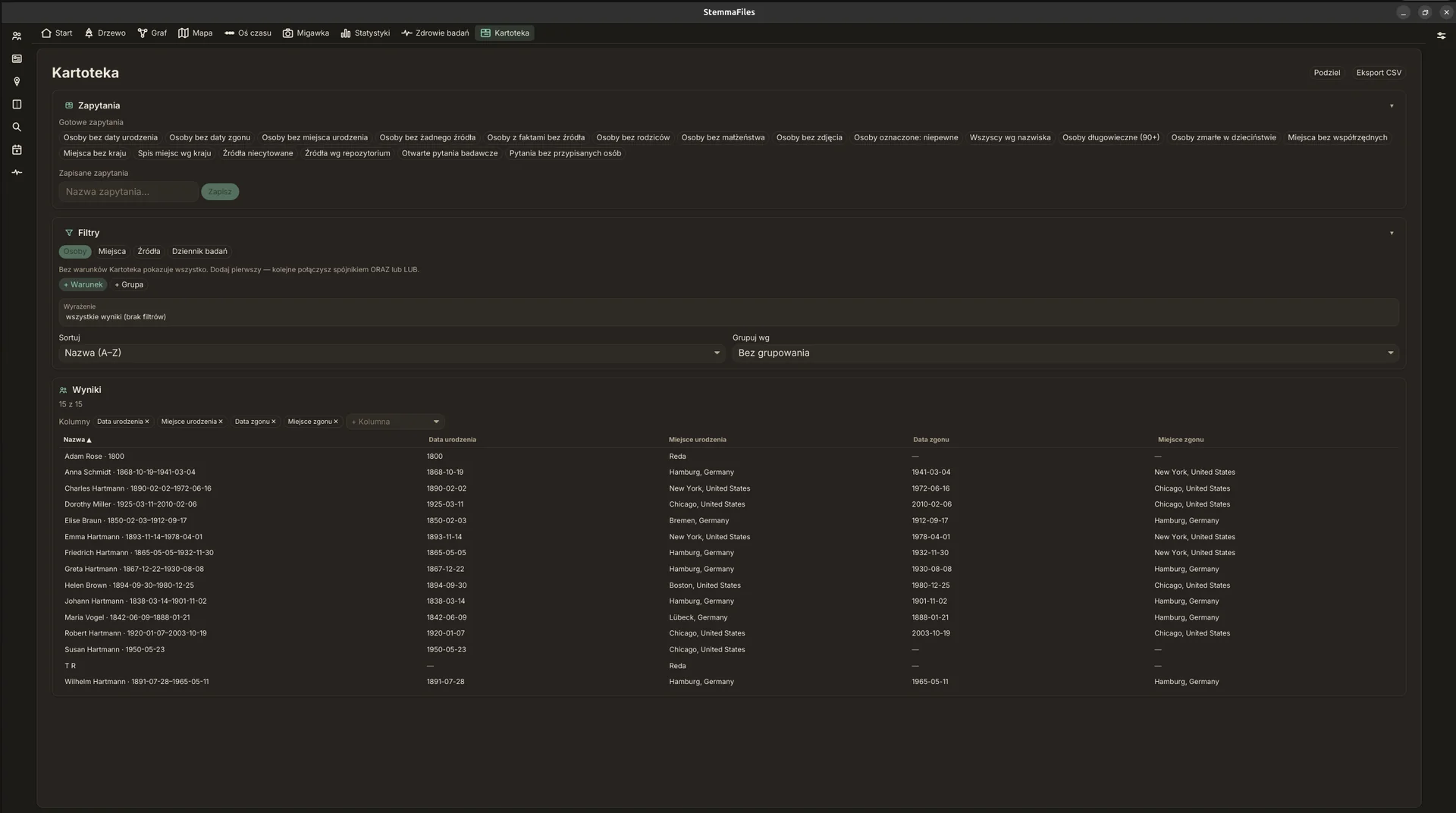Collapse the Filtry section
The image size is (1456, 813).
1392,233
